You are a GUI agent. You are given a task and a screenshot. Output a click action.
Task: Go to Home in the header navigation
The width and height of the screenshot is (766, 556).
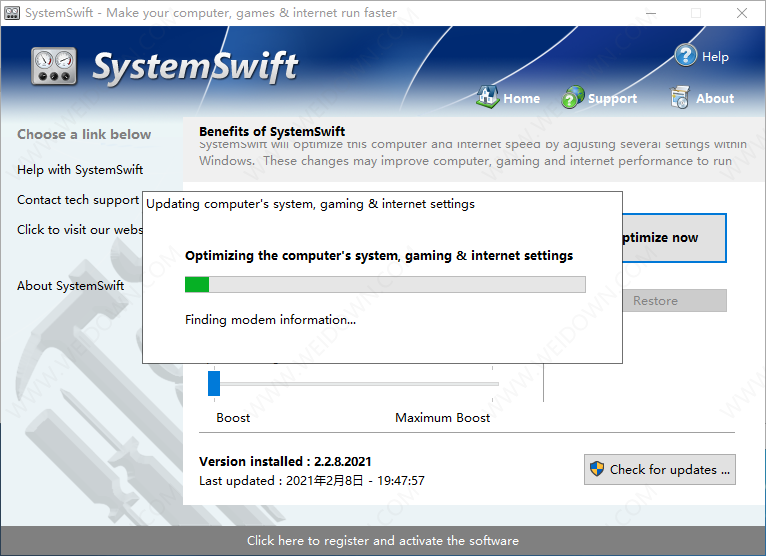click(521, 99)
